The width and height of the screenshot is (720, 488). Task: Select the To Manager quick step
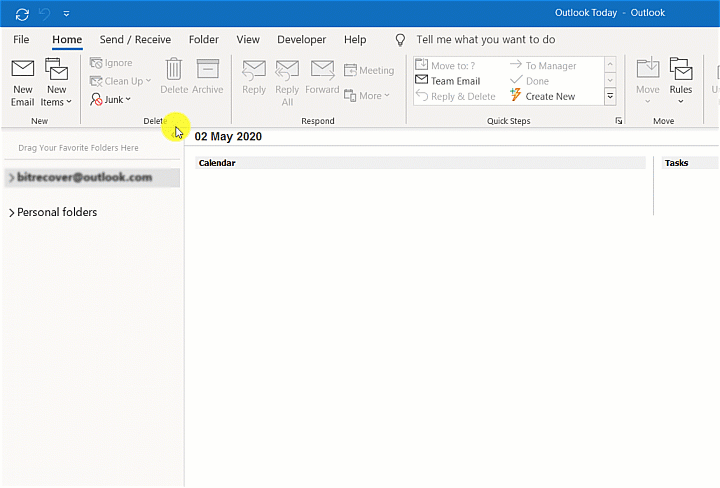tap(543, 66)
